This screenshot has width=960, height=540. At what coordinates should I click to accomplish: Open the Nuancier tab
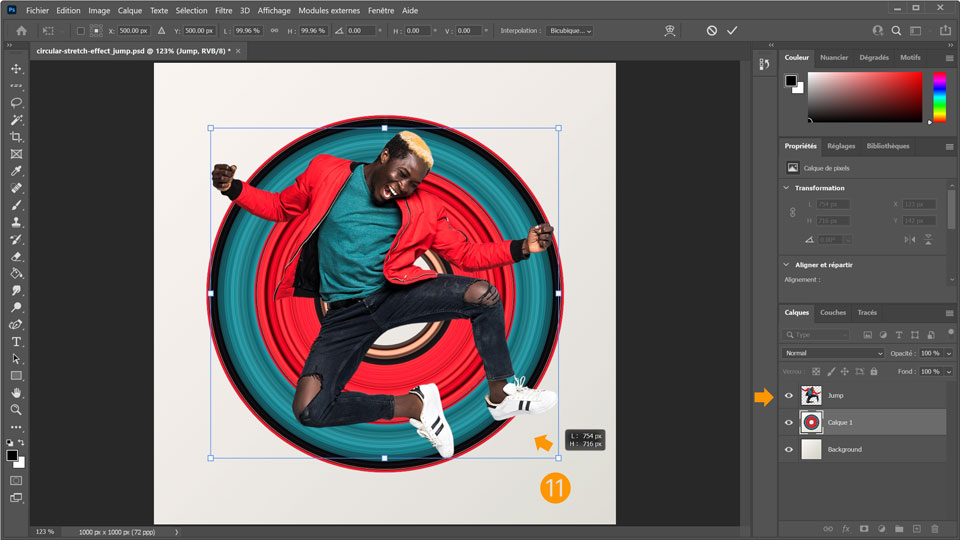tap(834, 58)
